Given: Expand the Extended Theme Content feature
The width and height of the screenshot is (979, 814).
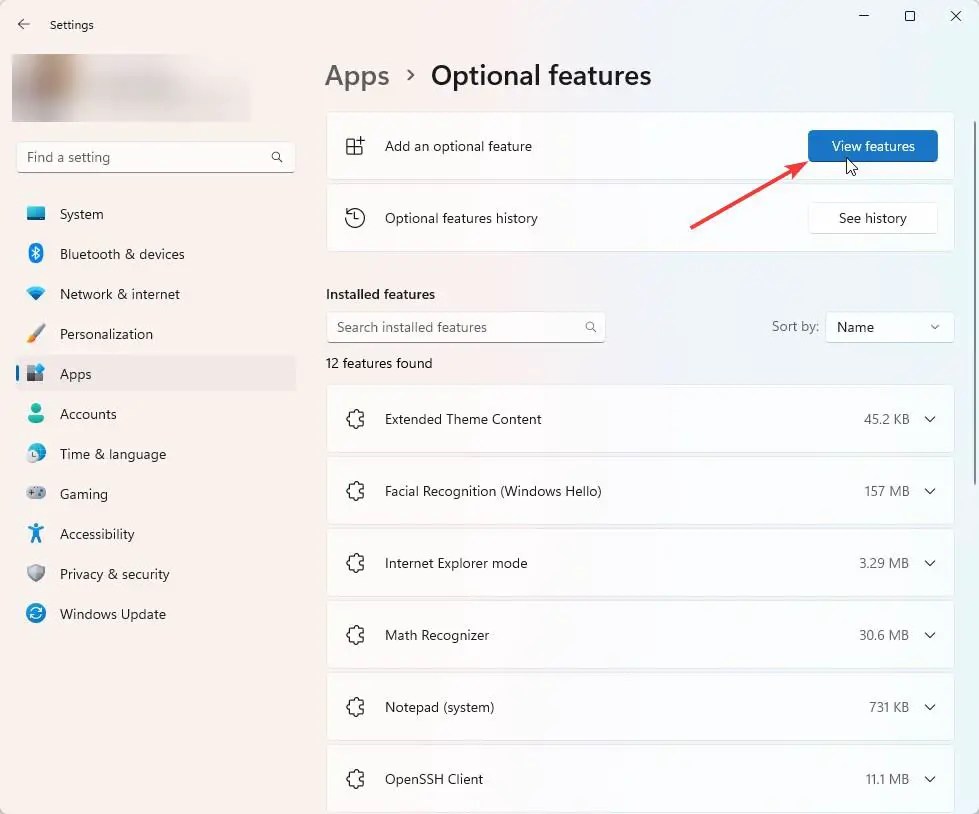Looking at the screenshot, I should tap(930, 420).
